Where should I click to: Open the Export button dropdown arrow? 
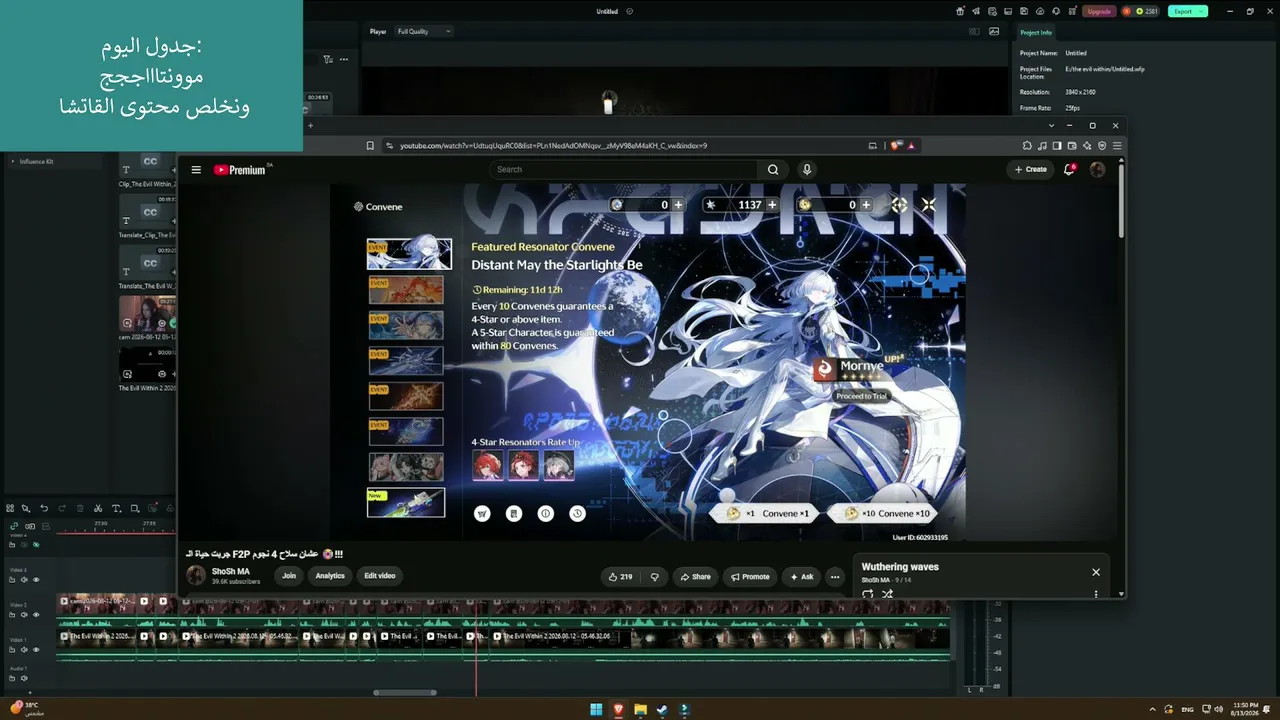[x=1201, y=11]
